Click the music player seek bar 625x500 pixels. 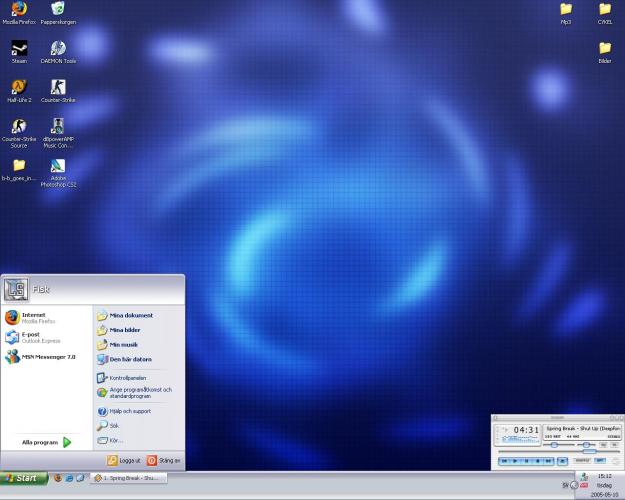pos(556,452)
